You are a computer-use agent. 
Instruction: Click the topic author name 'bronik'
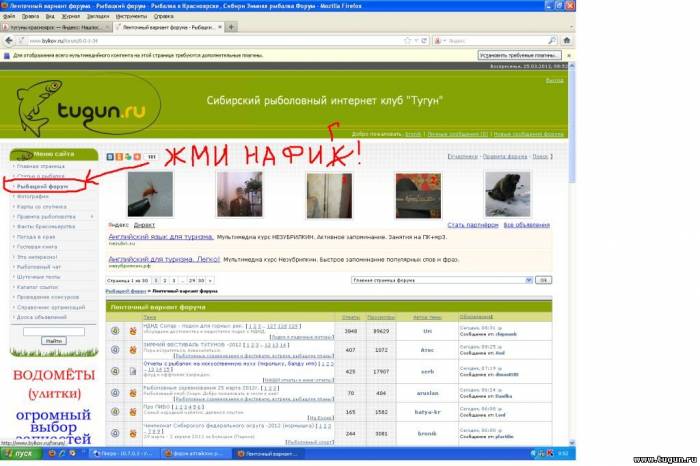click(x=427, y=433)
